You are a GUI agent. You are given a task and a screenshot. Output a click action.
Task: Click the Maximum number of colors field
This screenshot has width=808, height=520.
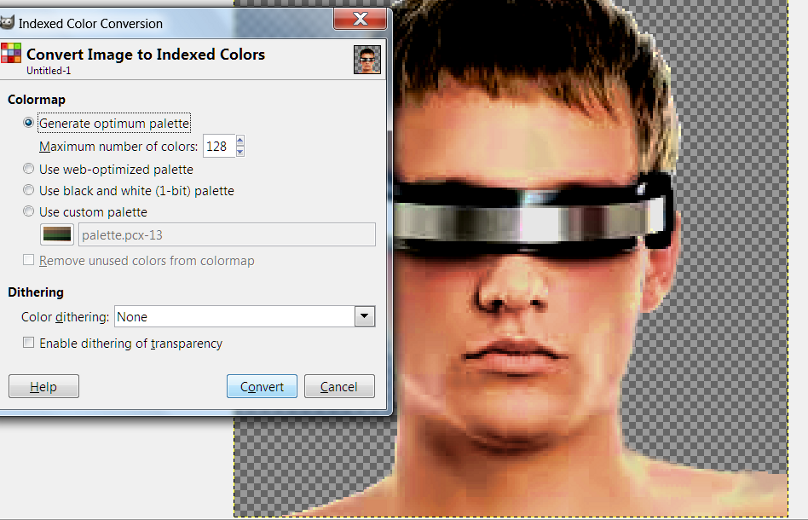click(x=217, y=147)
